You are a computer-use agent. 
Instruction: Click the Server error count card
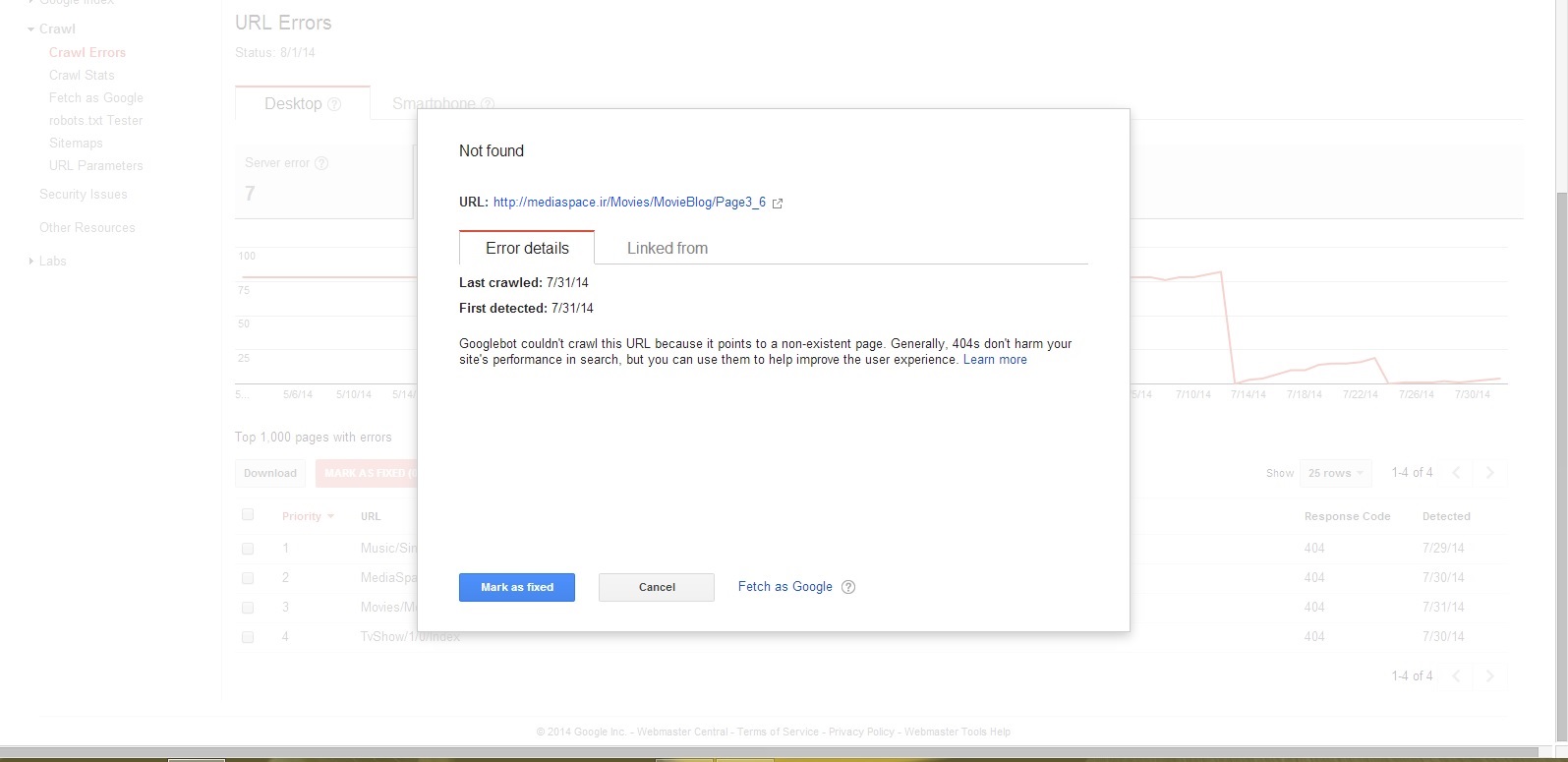coord(324,181)
